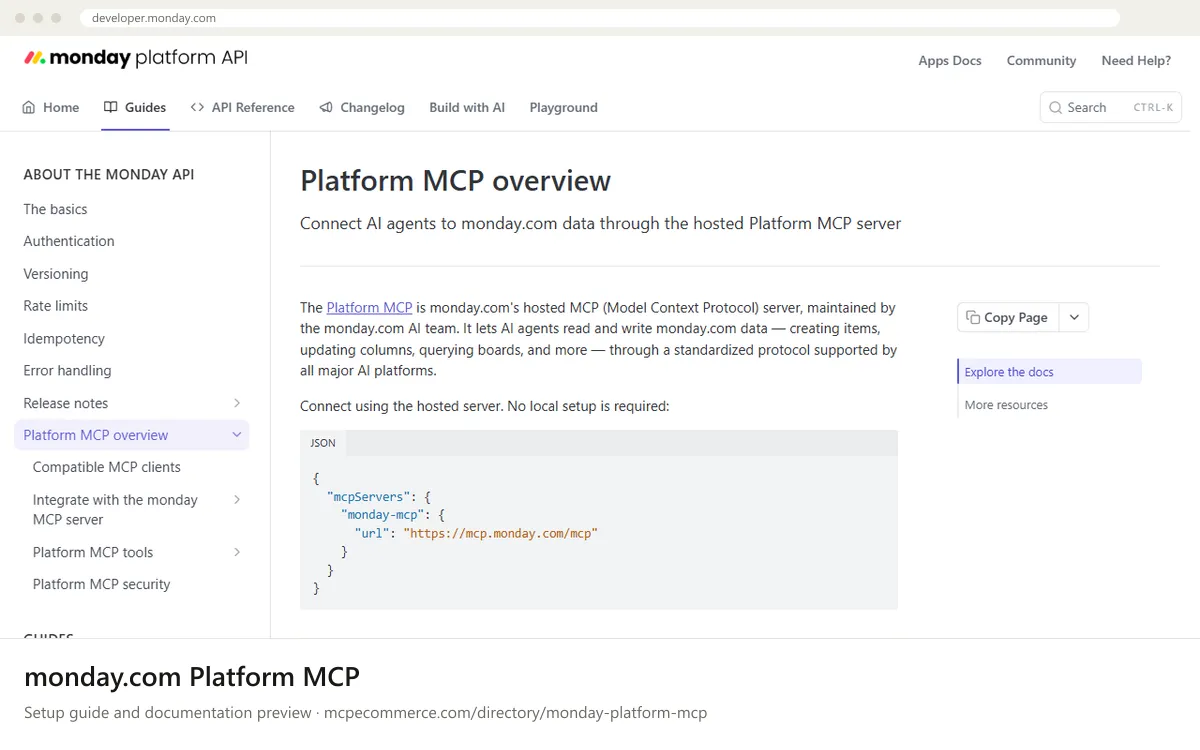
Task: Click the Copy Page button
Action: [x=1007, y=317]
